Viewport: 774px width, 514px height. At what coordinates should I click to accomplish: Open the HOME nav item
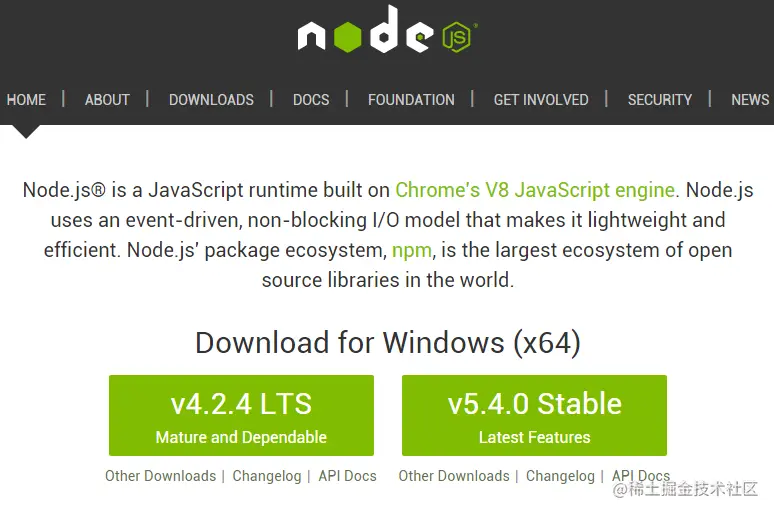coord(26,100)
